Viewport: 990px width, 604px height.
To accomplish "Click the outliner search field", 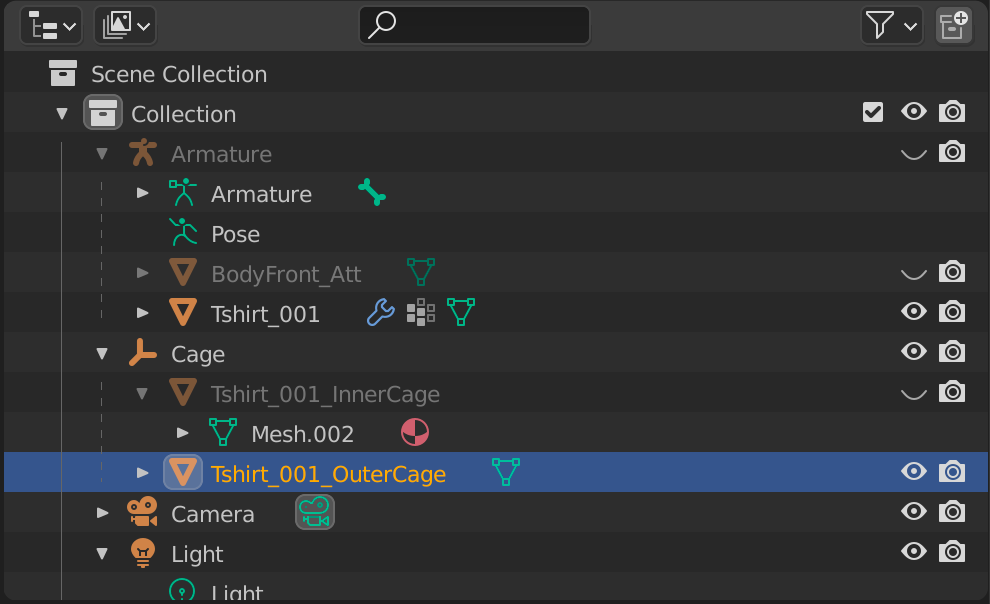I will 474,26.
